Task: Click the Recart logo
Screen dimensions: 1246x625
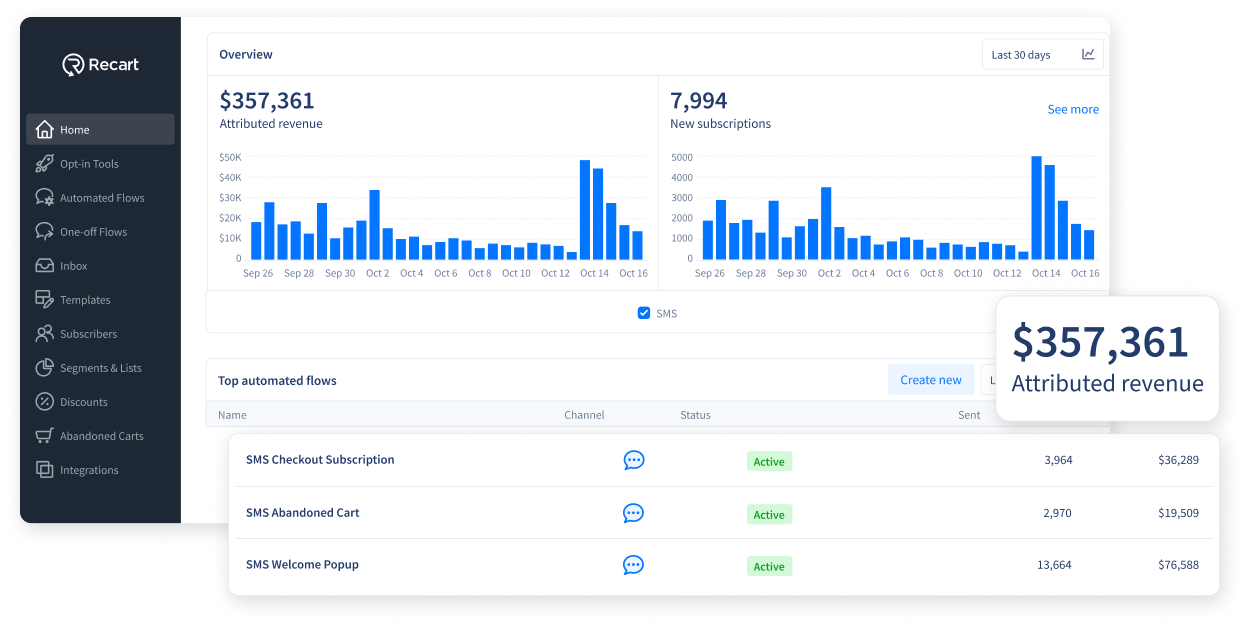Action: [x=101, y=65]
